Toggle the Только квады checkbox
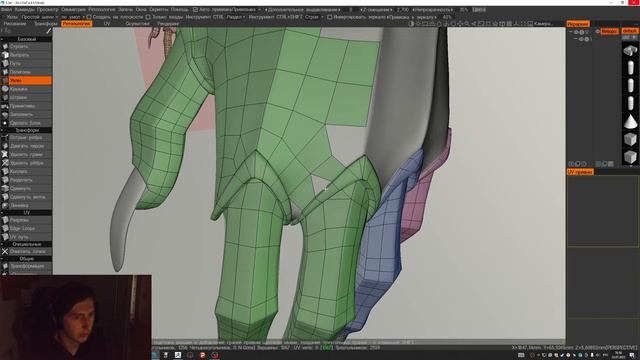Screen dimensions: 640x360 coord(148,17)
